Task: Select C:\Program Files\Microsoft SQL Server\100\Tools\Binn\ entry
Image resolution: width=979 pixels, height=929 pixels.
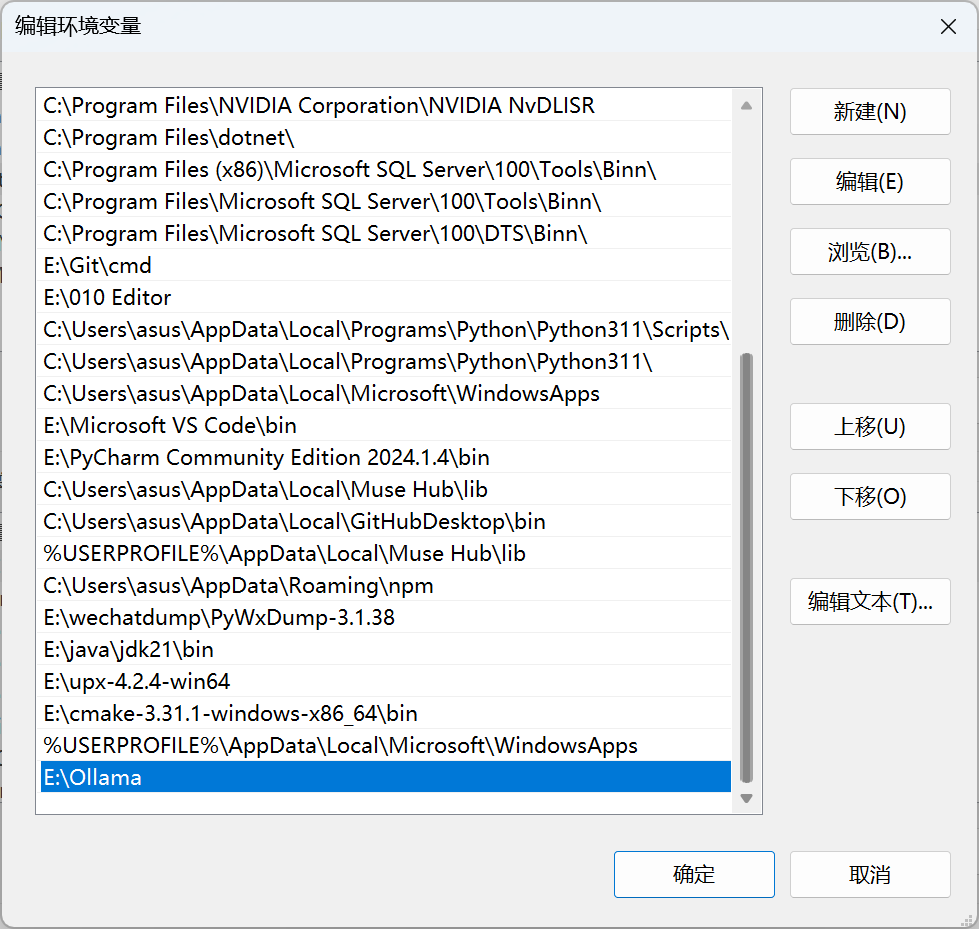Action: [x=386, y=201]
